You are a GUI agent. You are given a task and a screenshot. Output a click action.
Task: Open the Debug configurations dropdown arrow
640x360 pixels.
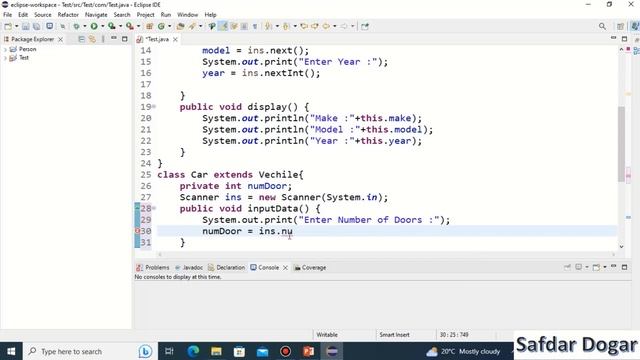pos(85,26)
